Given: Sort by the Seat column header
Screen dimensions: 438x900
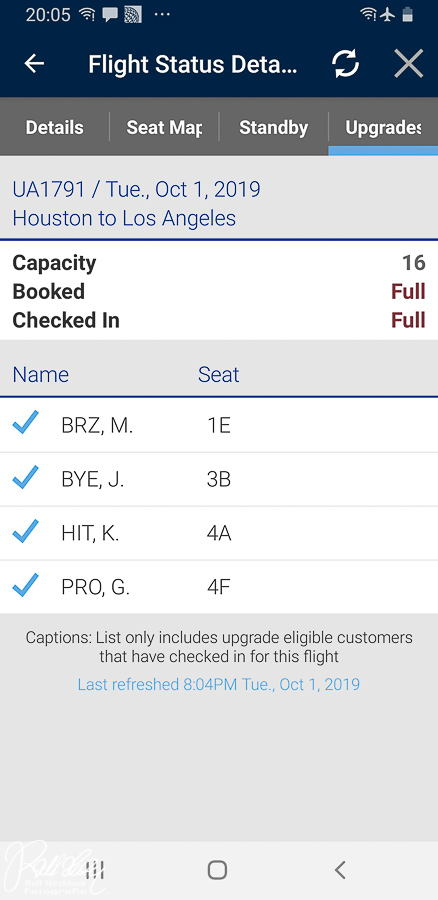Looking at the screenshot, I should pyautogui.click(x=219, y=374).
